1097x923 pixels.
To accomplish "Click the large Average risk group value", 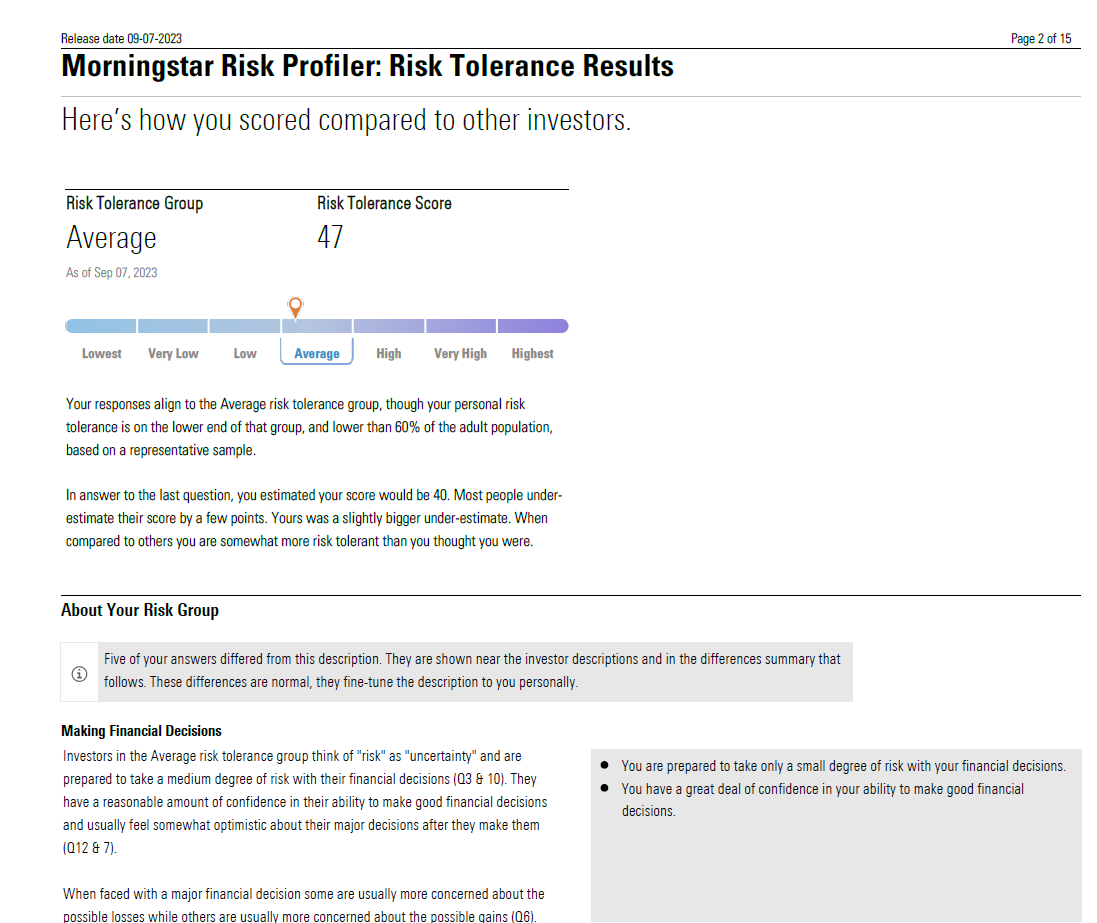I will tap(111, 238).
